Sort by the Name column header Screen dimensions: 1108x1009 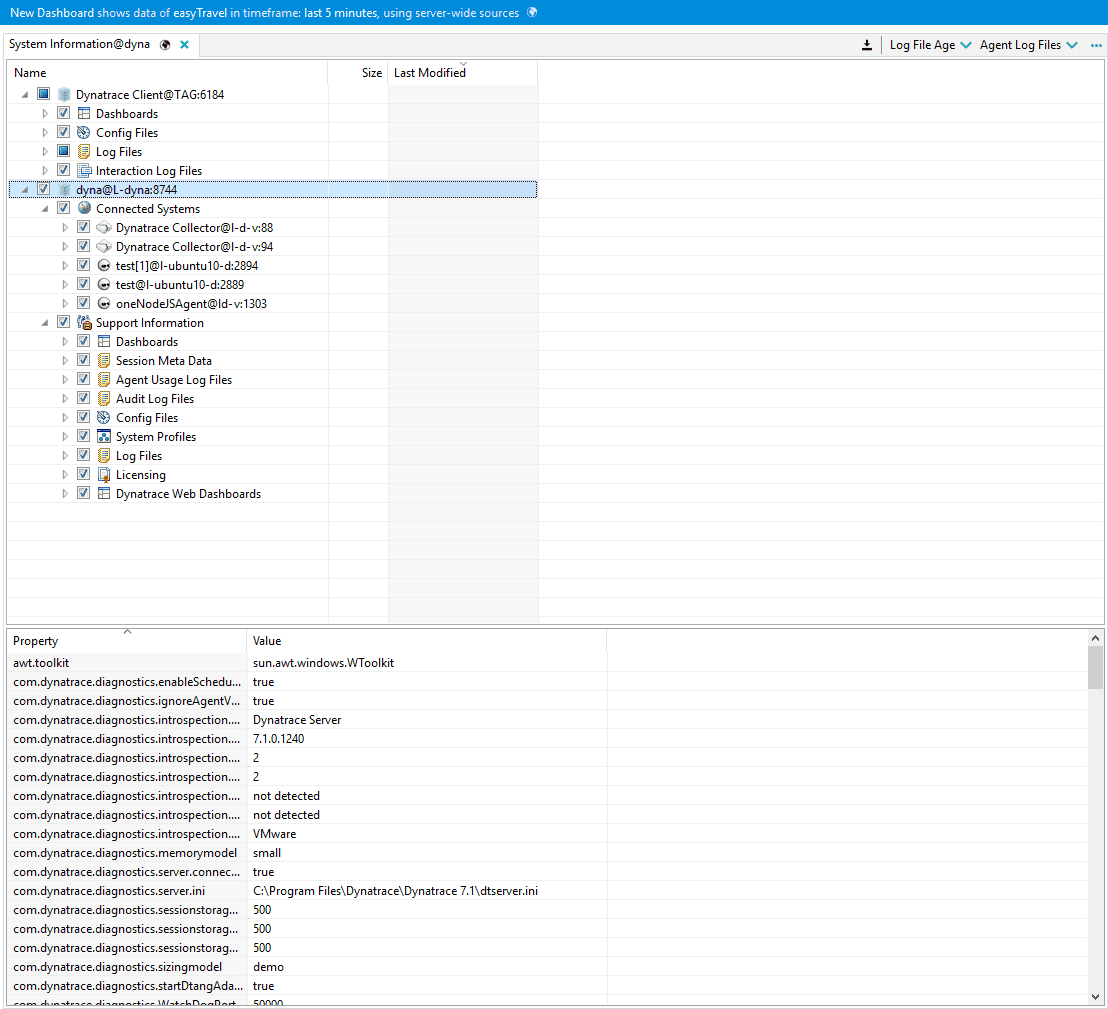pyautogui.click(x=167, y=73)
